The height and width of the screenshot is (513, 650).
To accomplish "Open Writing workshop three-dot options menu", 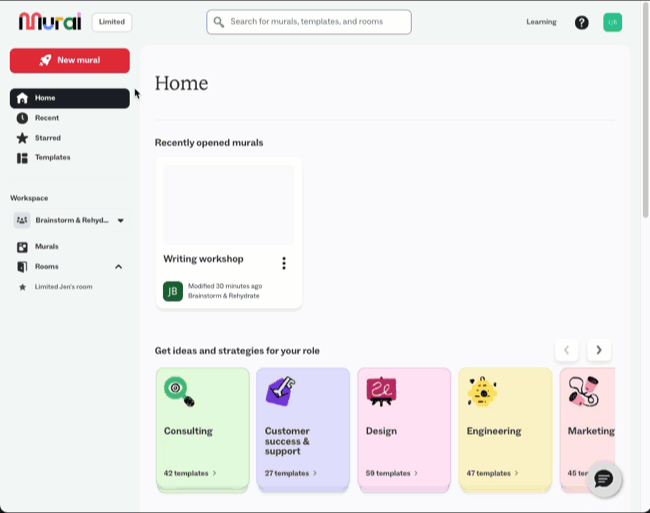I will (284, 263).
